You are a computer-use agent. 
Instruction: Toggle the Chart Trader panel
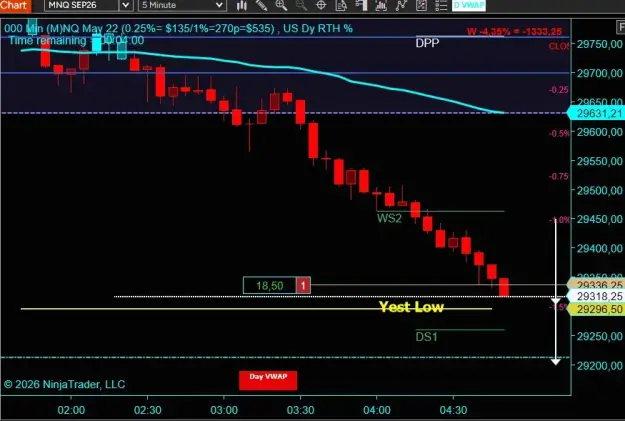[x=361, y=5]
